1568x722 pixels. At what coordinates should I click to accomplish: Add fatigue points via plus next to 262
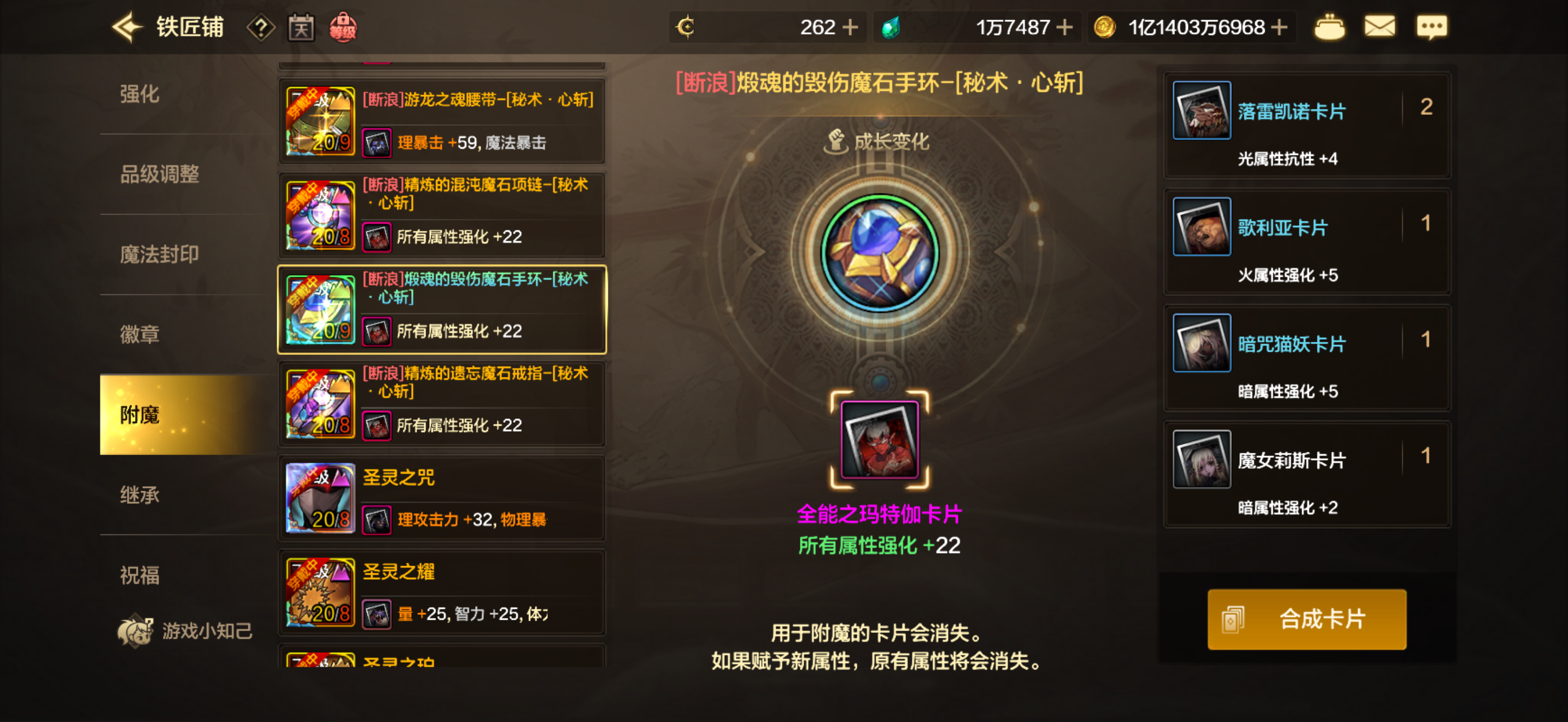[x=850, y=27]
